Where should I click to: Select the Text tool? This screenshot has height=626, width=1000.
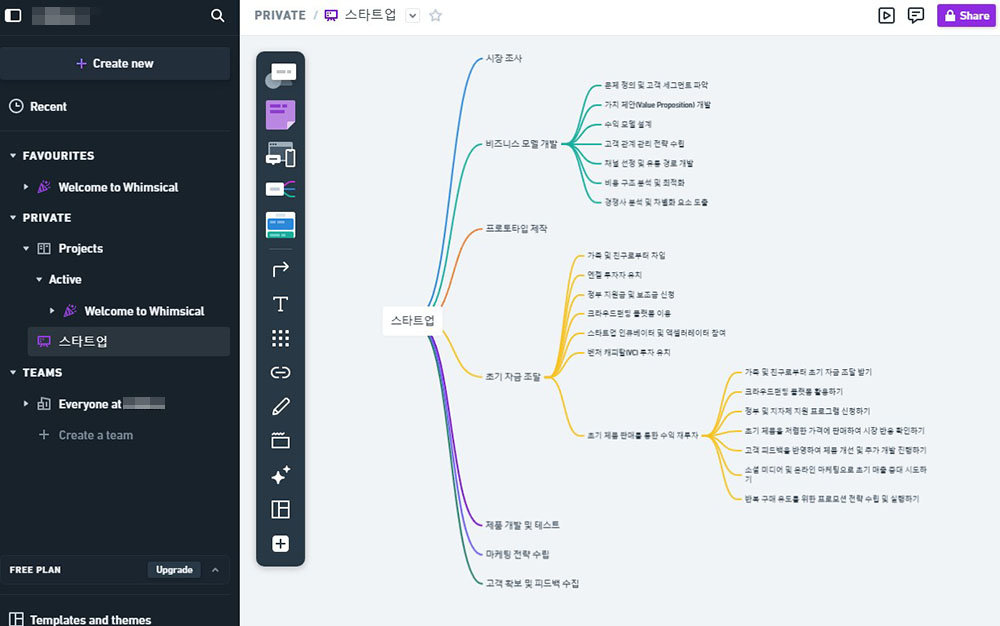click(280, 304)
